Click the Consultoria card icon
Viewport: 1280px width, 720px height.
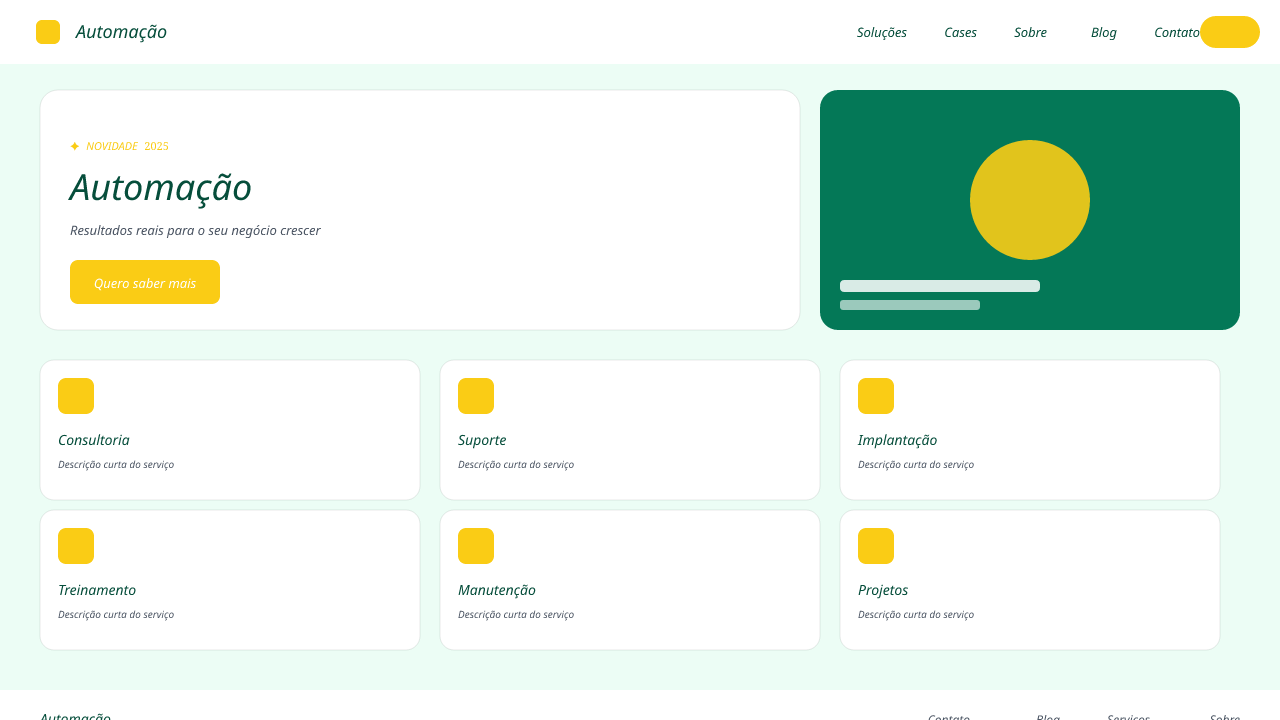(x=76, y=396)
